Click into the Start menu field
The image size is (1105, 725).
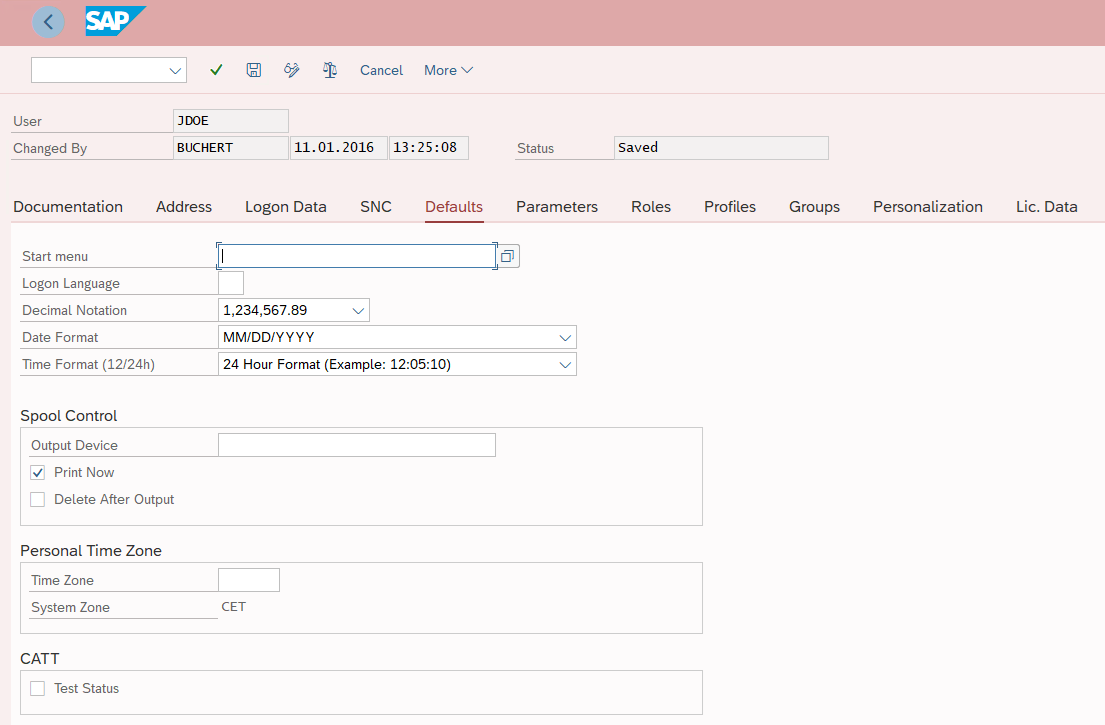click(x=357, y=256)
